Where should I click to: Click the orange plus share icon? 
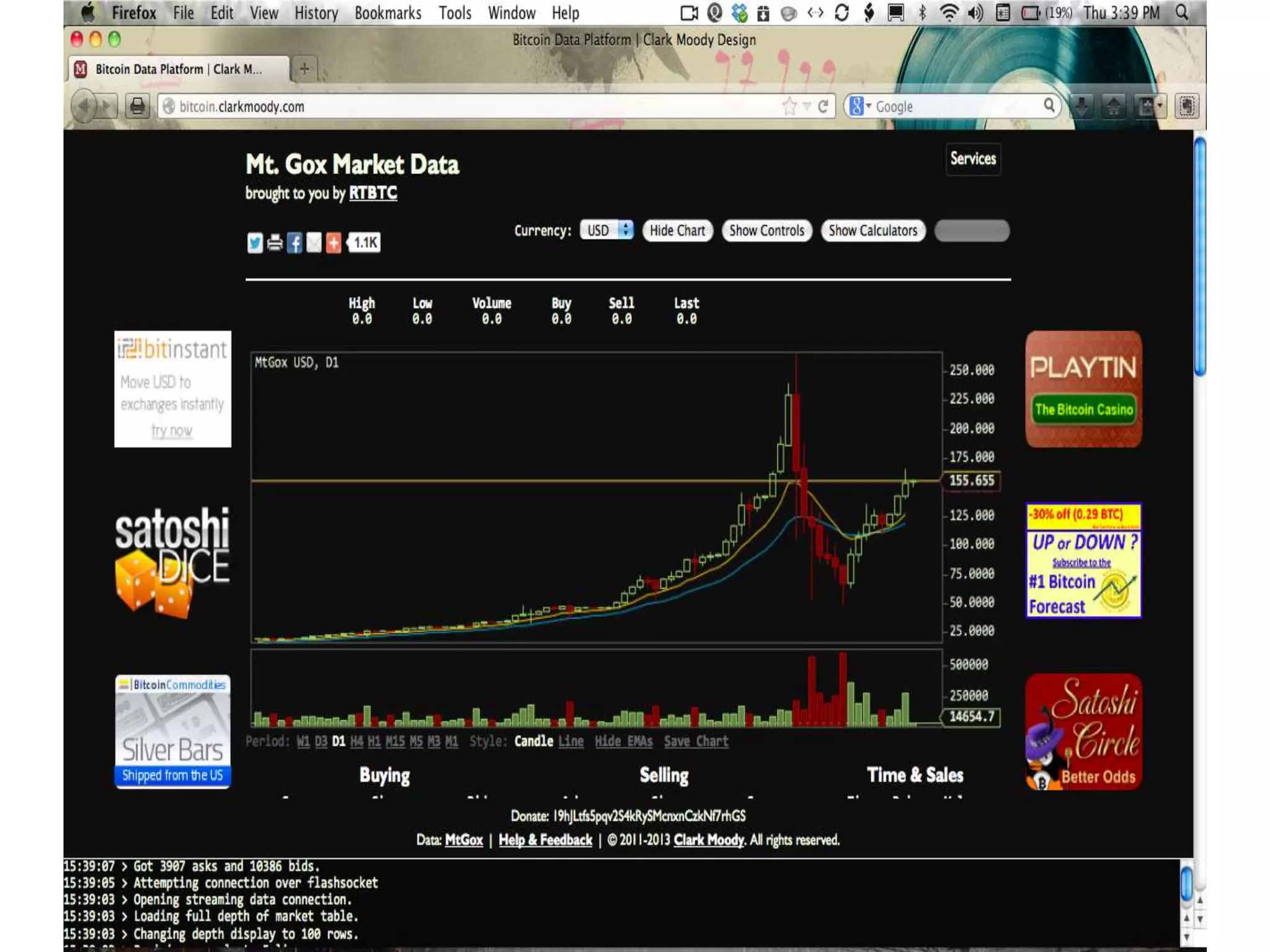pos(334,243)
